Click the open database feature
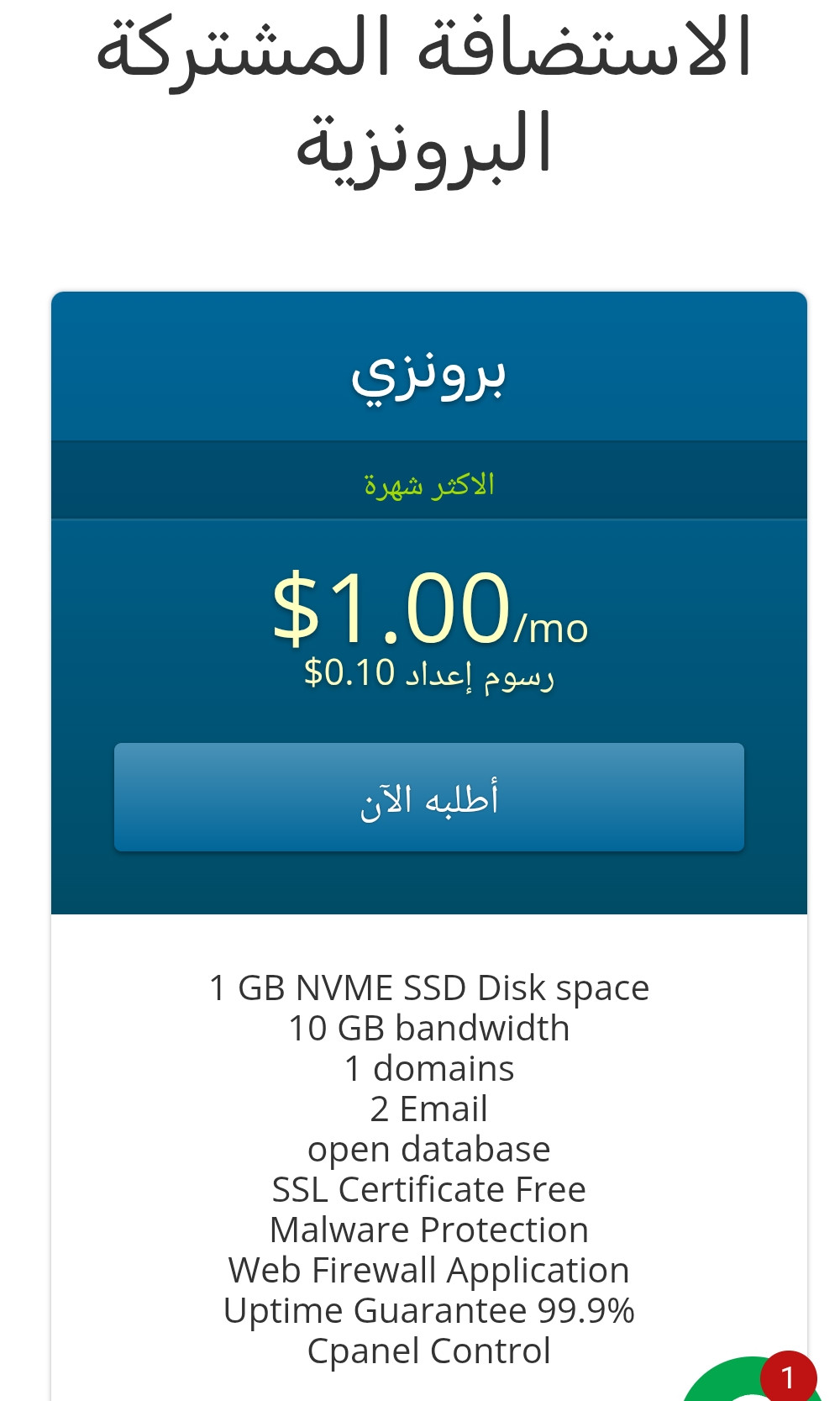The height and width of the screenshot is (1401, 840). click(429, 1149)
